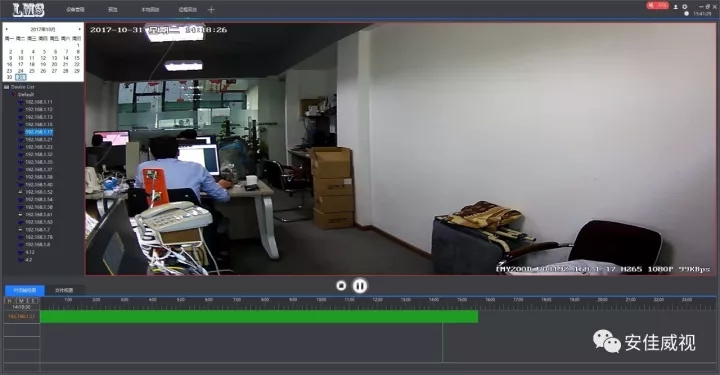The width and height of the screenshot is (720, 375).
Task: Collapse the Device List tree
Action: coord(6,87)
